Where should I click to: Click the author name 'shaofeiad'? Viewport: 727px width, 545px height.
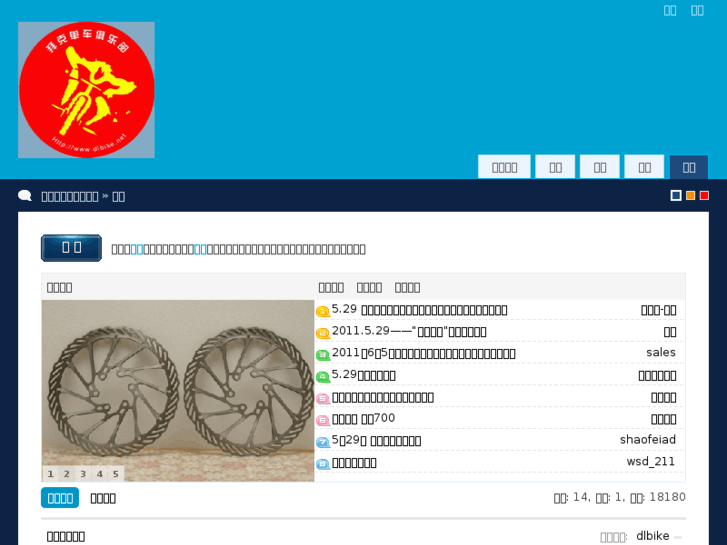coord(648,440)
